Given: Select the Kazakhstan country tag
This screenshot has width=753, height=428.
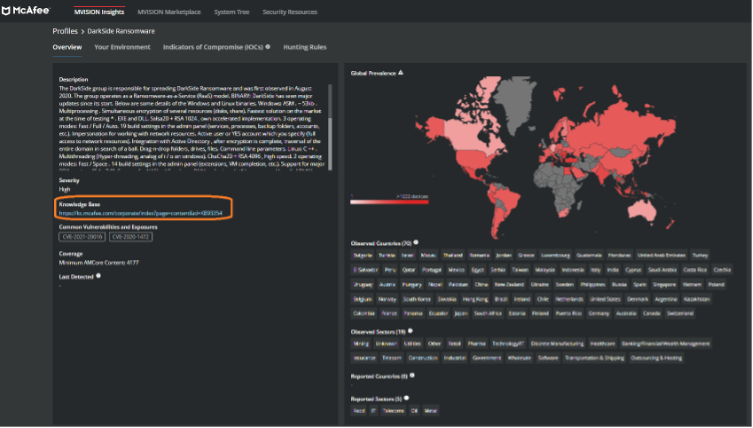Looking at the screenshot, I should click(x=696, y=299).
